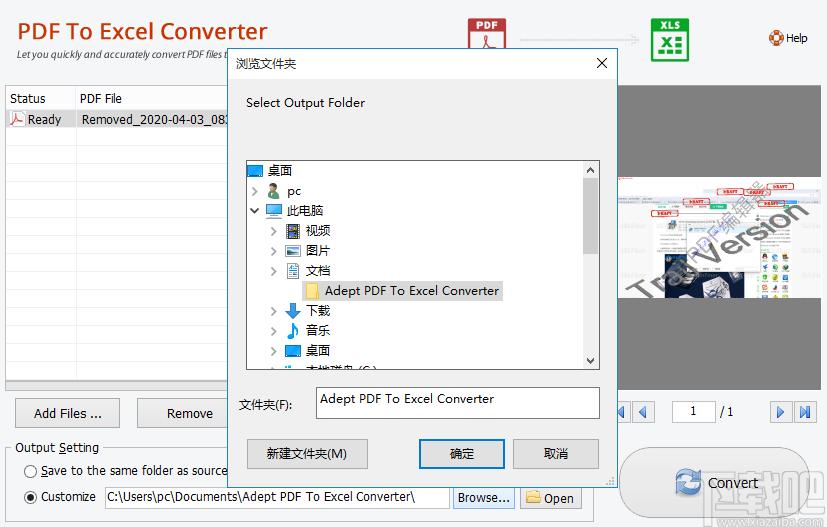Select the 图片 pictures icon

293,251
